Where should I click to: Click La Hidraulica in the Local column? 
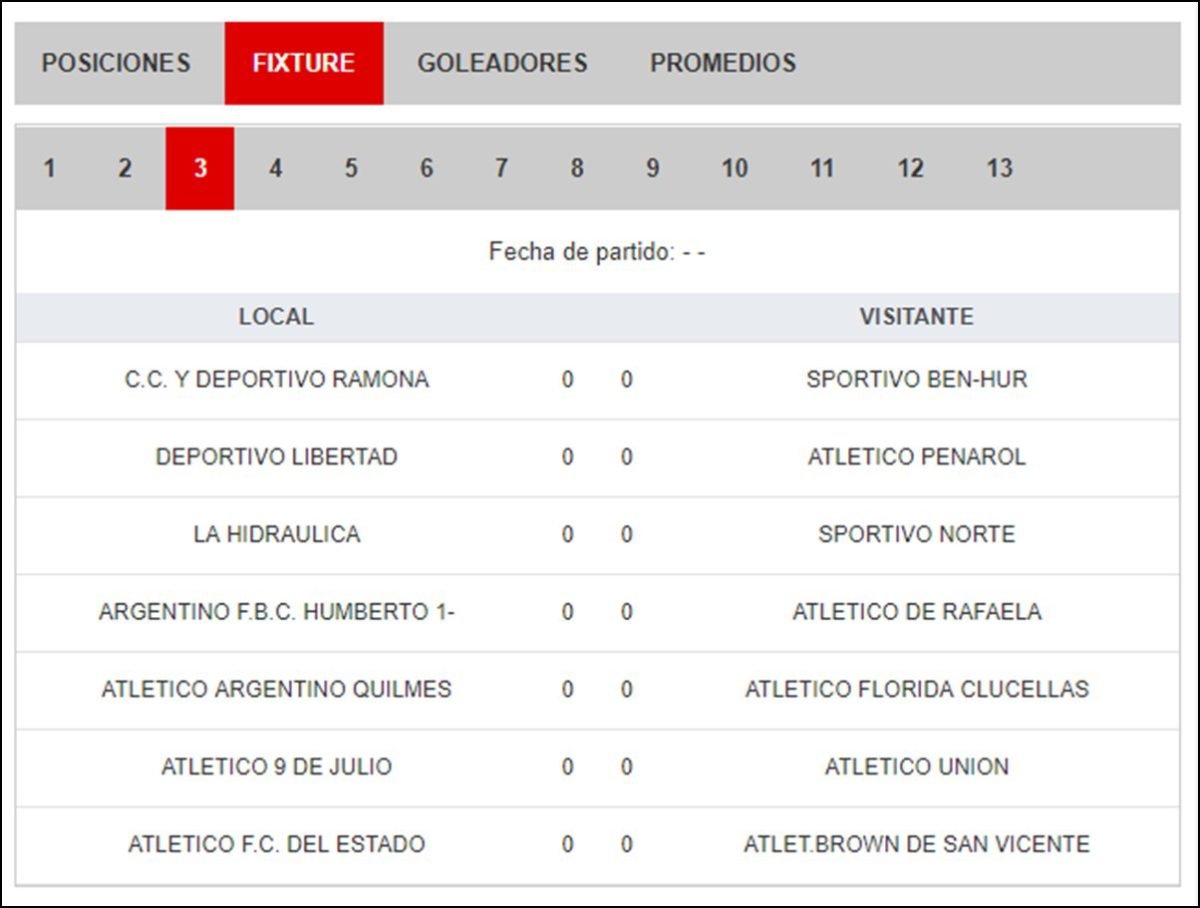(276, 535)
